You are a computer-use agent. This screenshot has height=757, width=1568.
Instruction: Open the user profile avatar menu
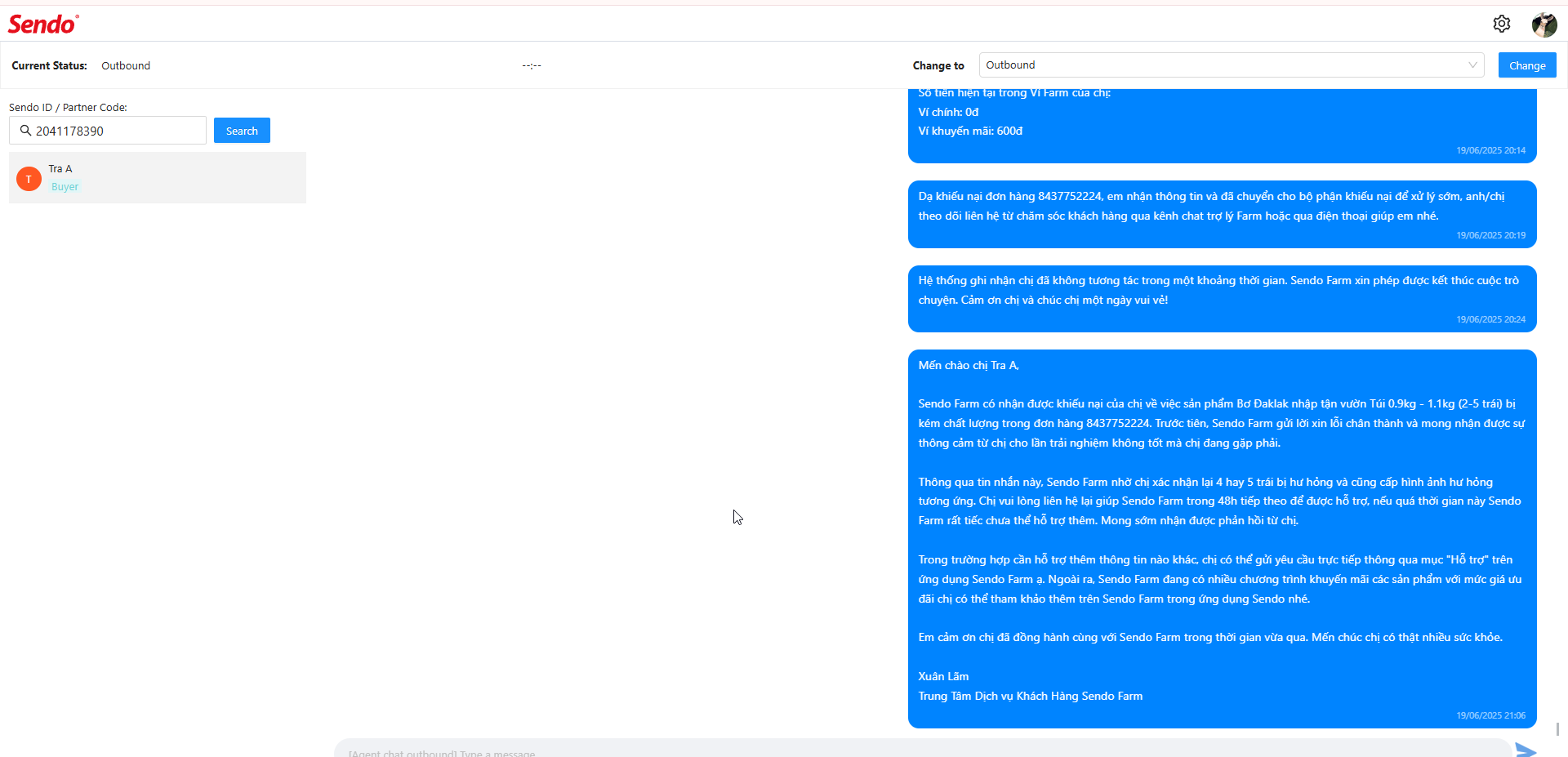[x=1543, y=24]
